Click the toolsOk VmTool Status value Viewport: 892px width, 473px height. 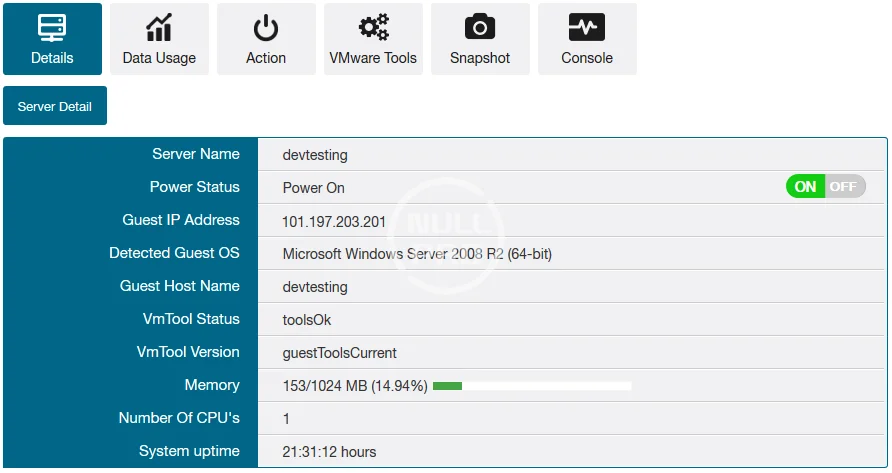click(307, 320)
